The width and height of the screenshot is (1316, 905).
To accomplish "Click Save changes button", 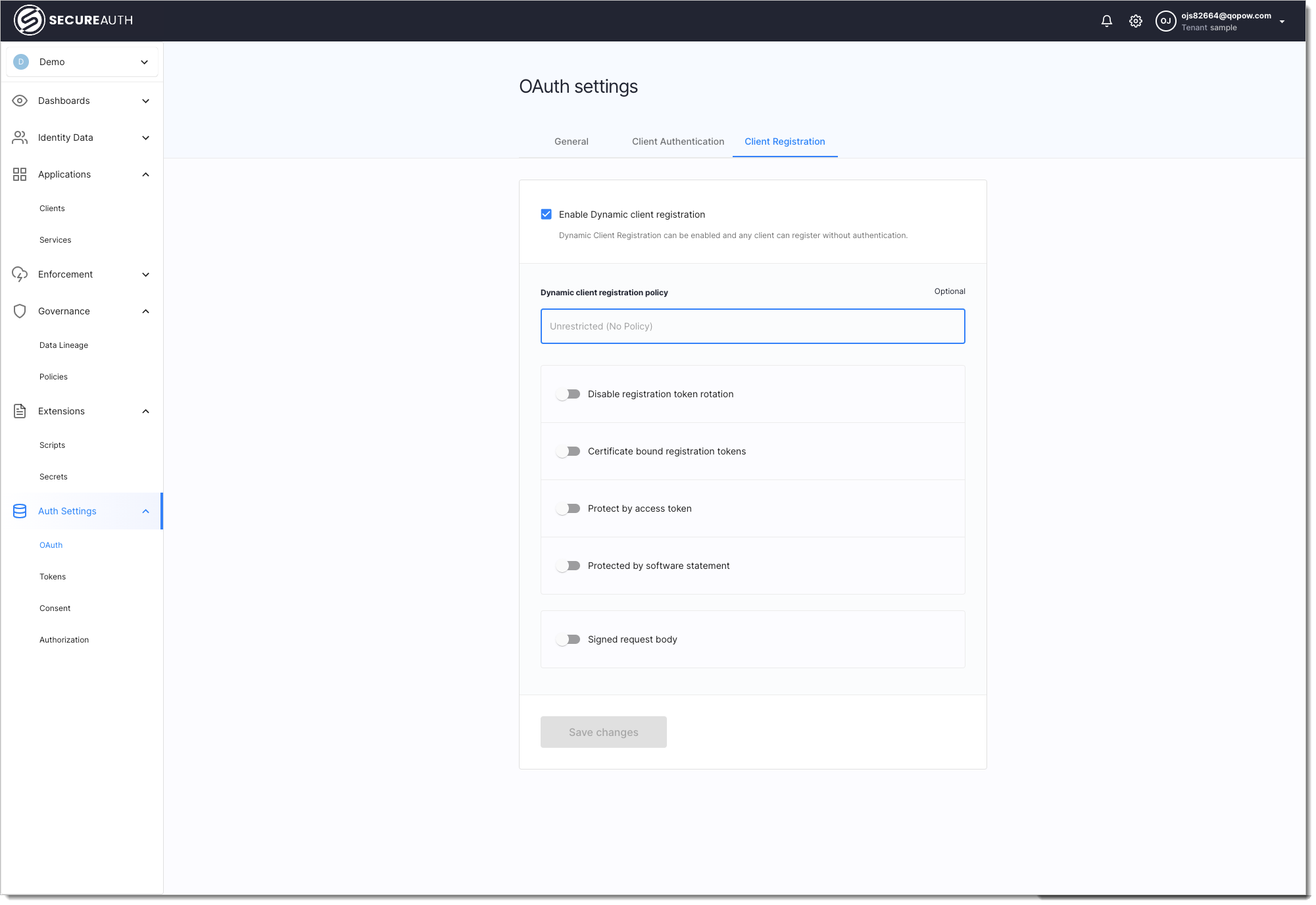I will pyautogui.click(x=603, y=732).
